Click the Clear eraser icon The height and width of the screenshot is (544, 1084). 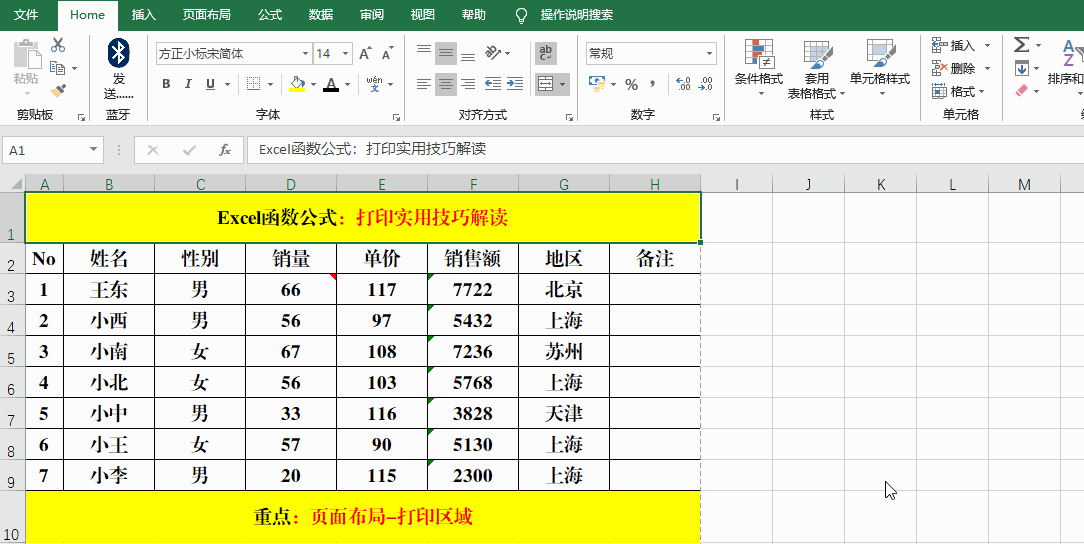coord(1022,91)
